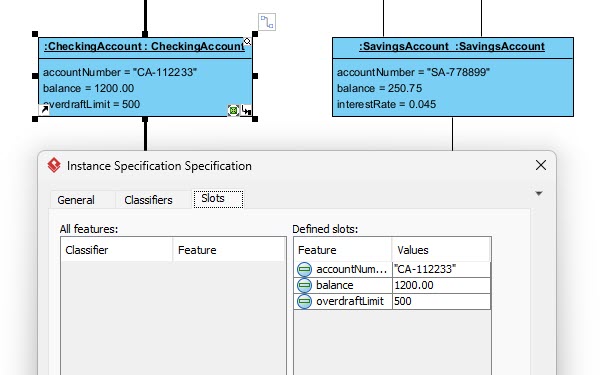Click the Feature column header in Defined slots
The image size is (600, 375).
343,250
